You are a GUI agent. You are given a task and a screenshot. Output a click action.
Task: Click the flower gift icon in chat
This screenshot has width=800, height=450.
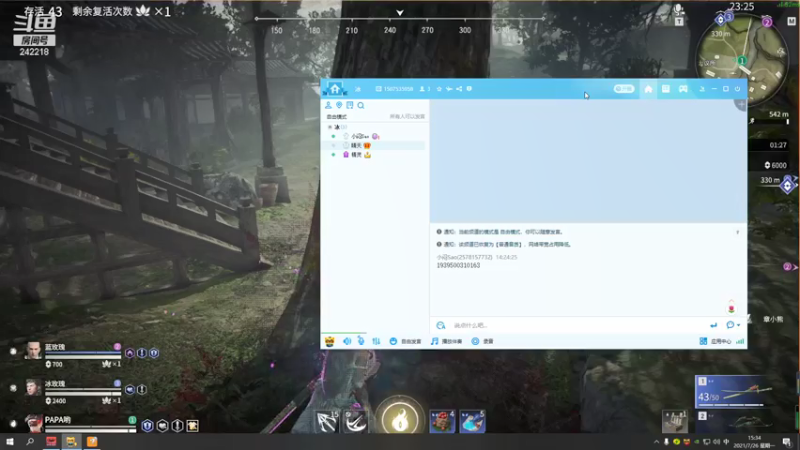pyautogui.click(x=731, y=307)
